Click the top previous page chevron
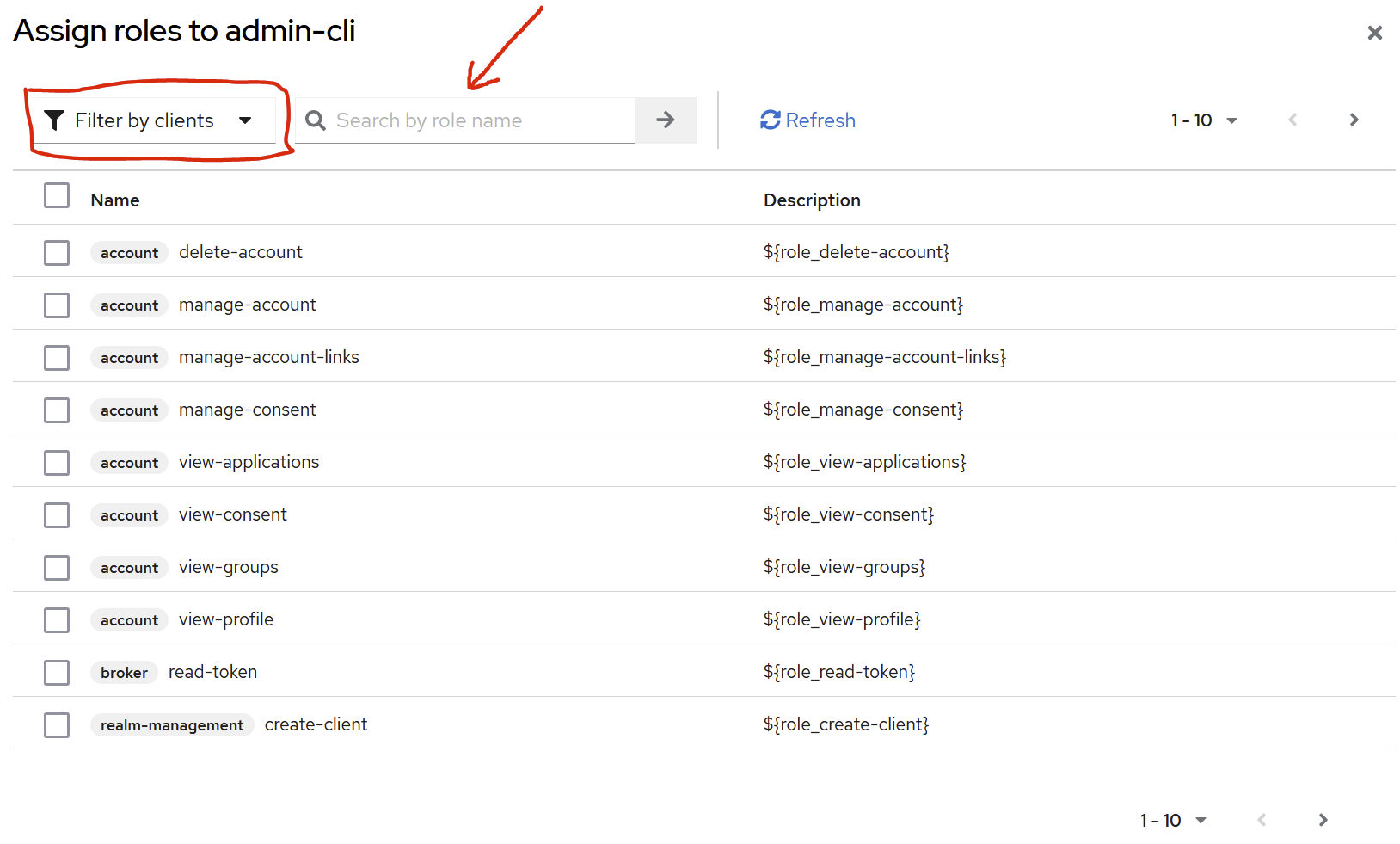 [x=1292, y=120]
